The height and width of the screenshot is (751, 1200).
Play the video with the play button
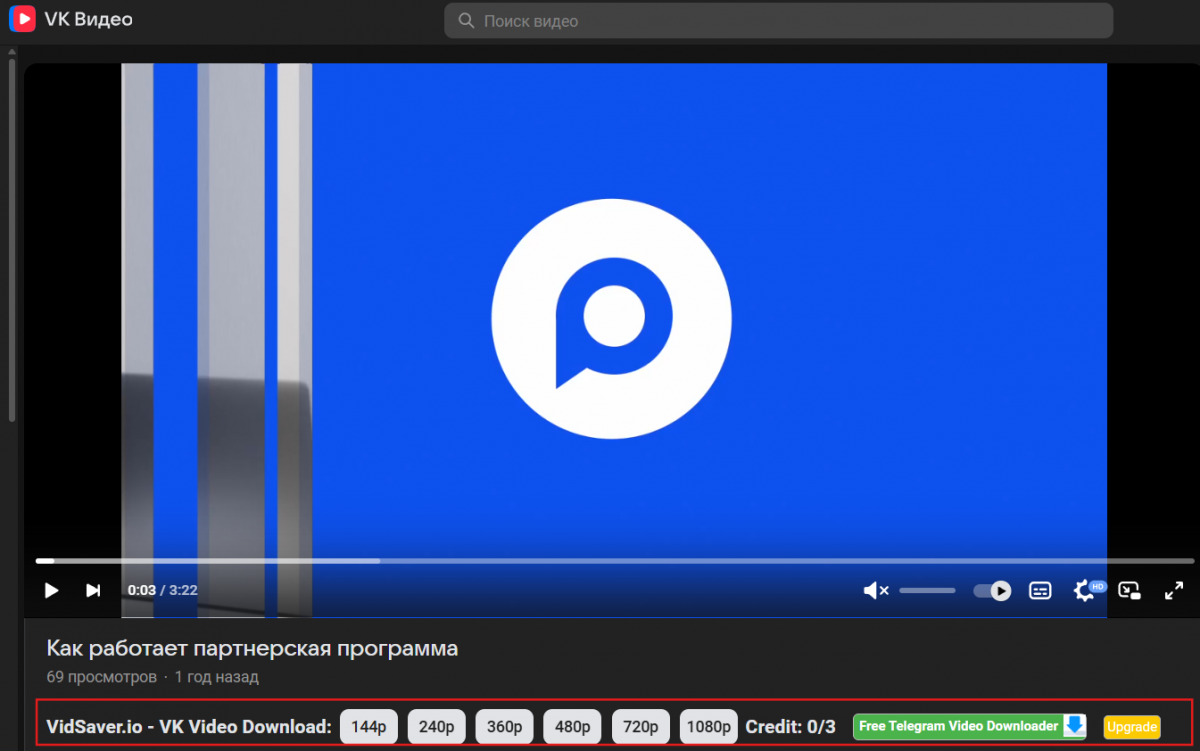(x=51, y=591)
